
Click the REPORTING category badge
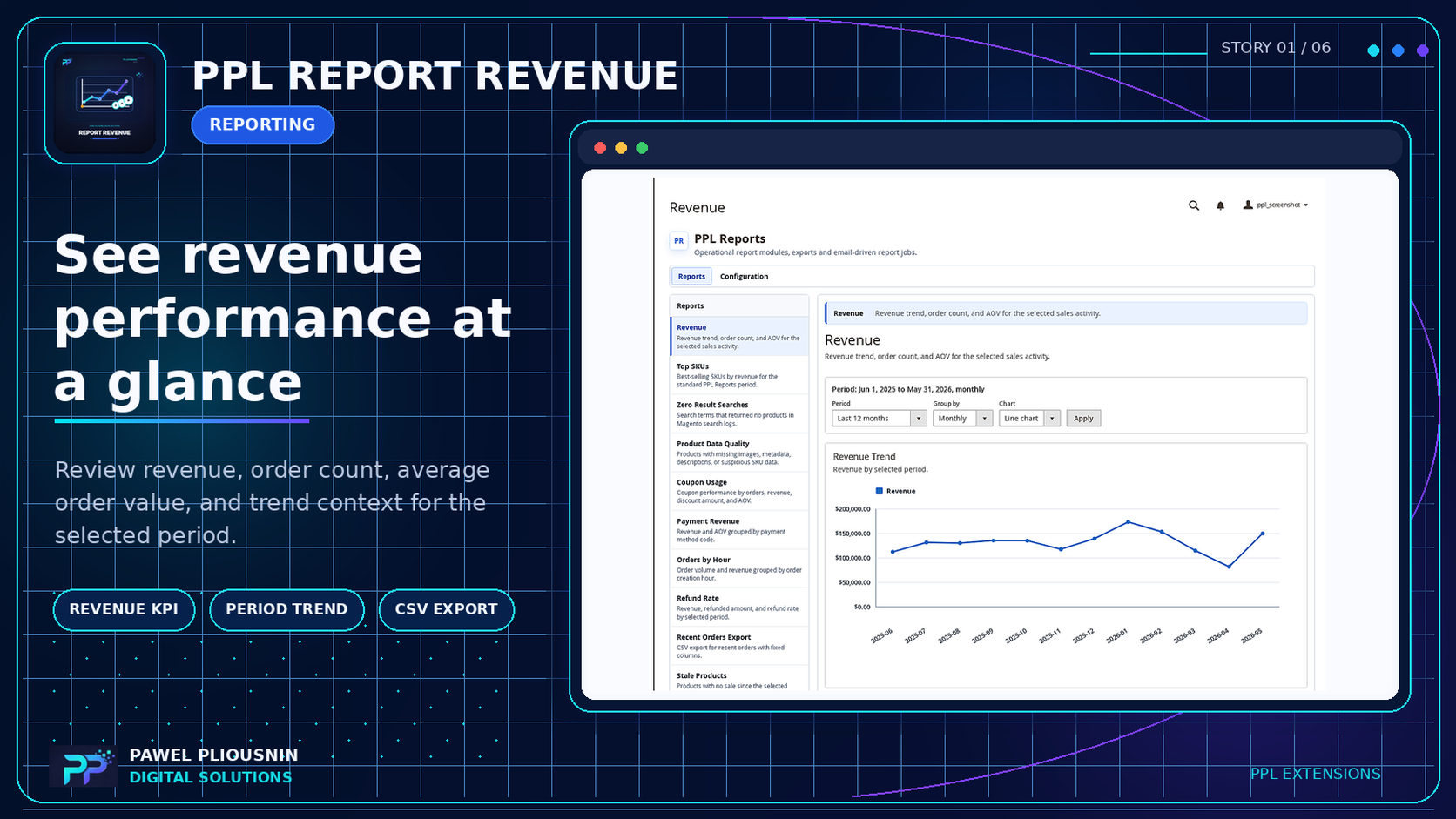(262, 124)
